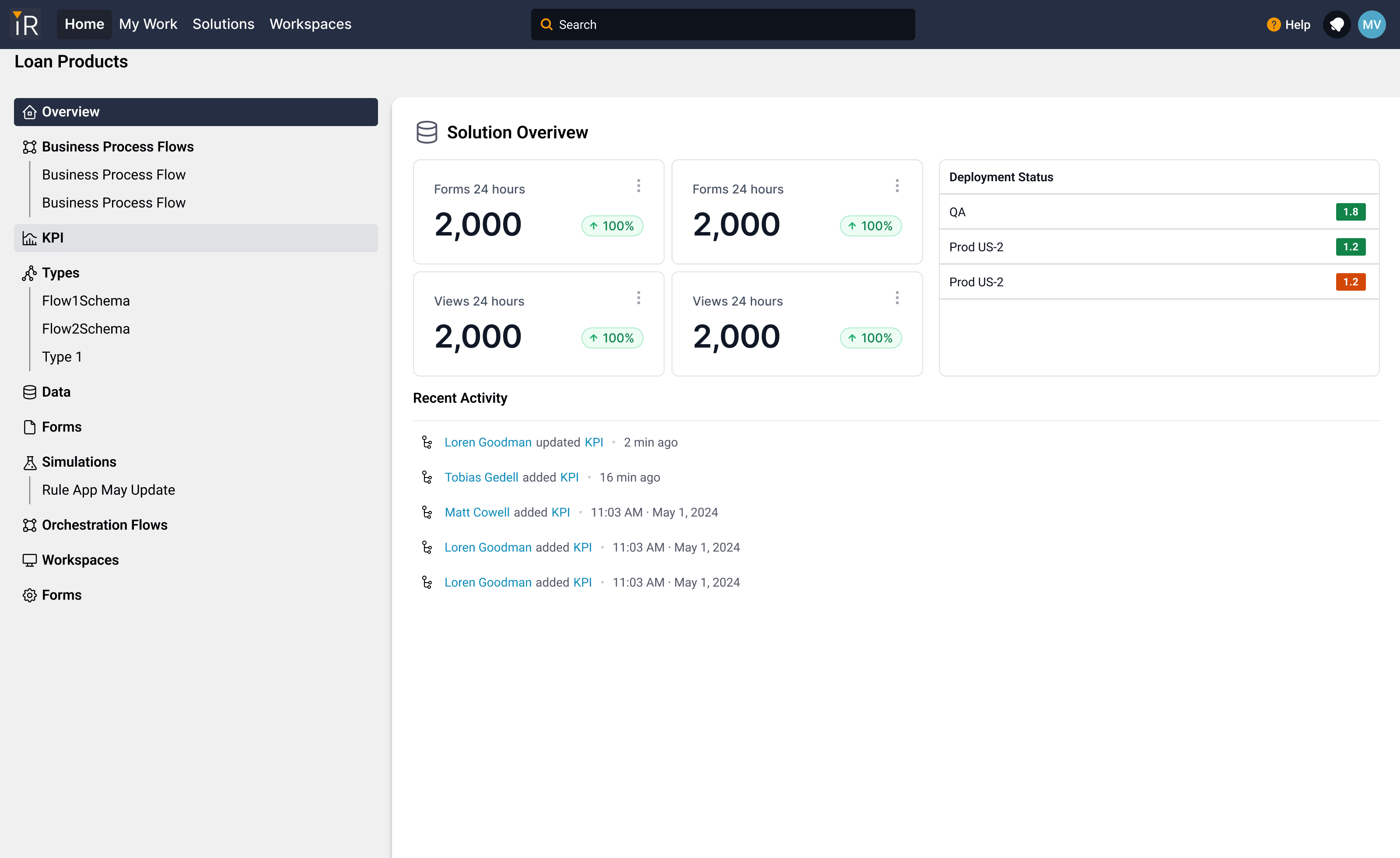Click the Overview home icon
This screenshot has height=858, width=1400.
click(30, 112)
